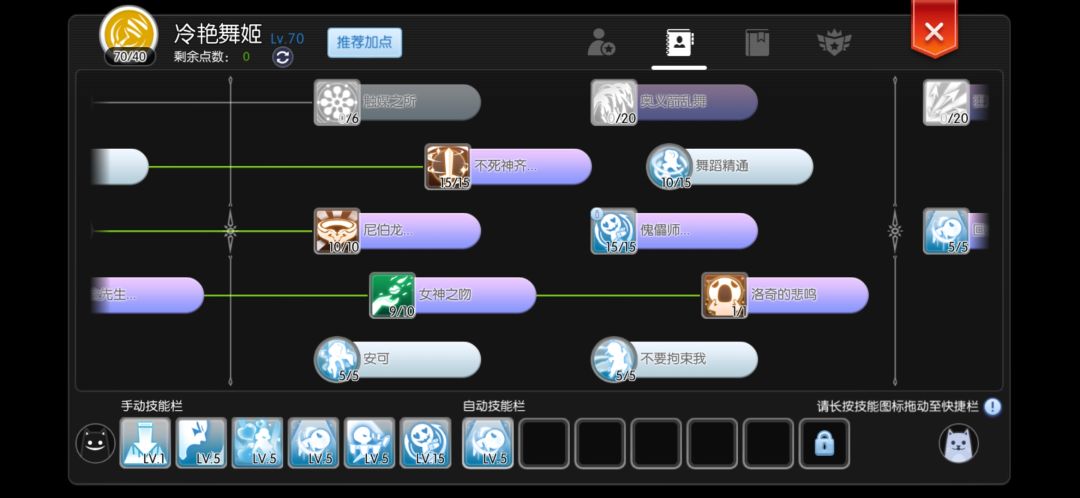Click the 推荐加点 button

(x=364, y=43)
